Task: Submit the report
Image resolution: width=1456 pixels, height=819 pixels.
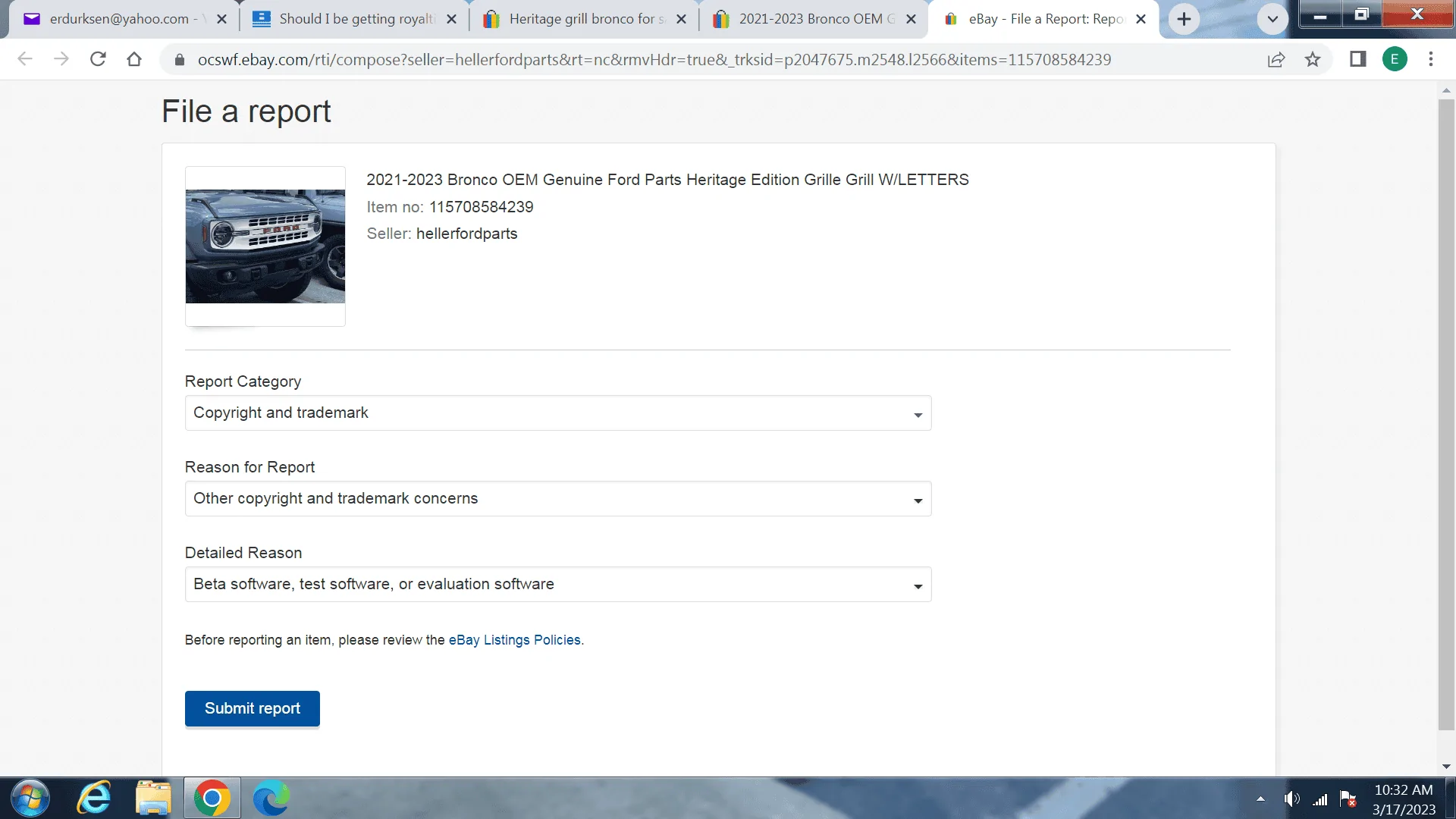Action: [253, 708]
